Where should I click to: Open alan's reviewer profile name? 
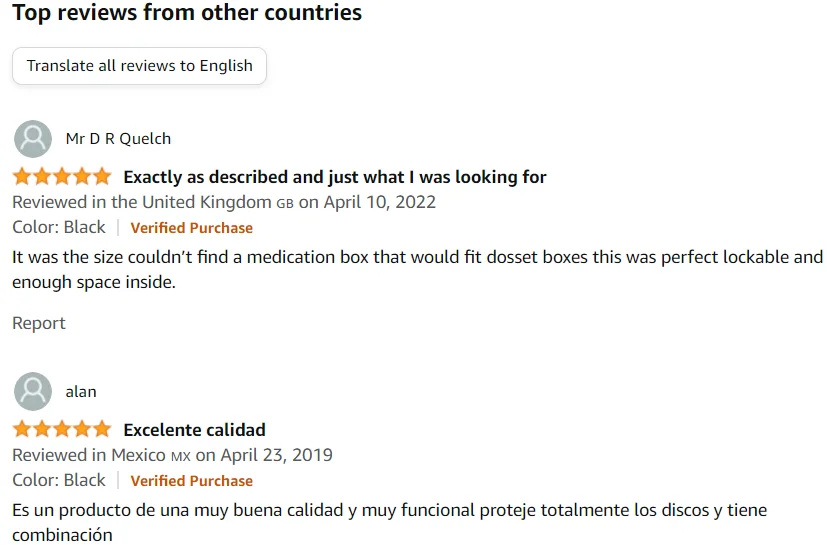point(81,392)
